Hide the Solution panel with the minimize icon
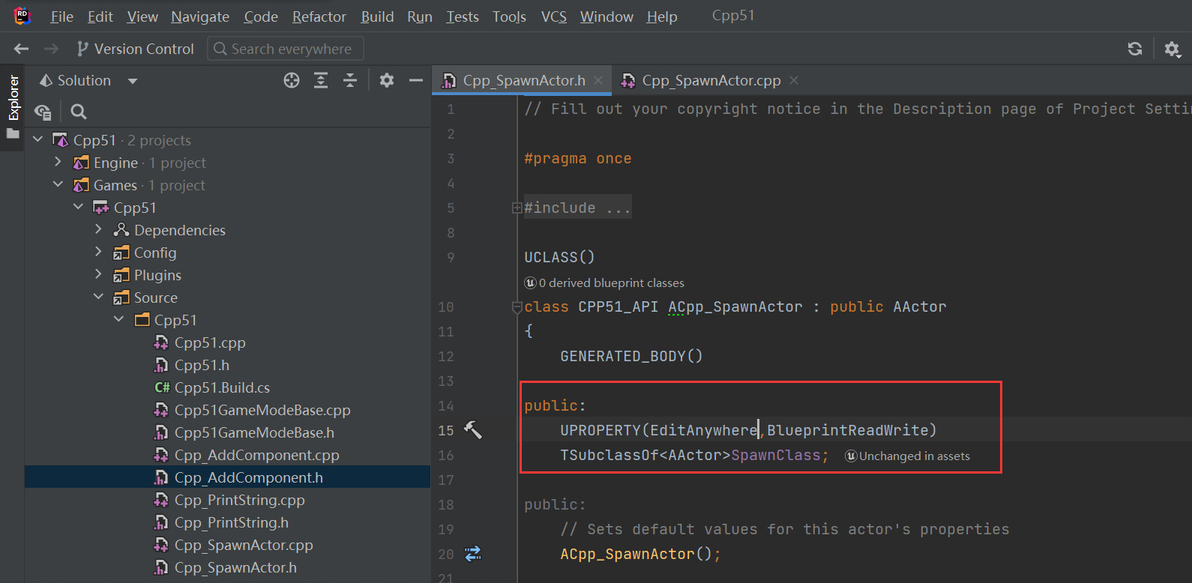 pyautogui.click(x=416, y=81)
